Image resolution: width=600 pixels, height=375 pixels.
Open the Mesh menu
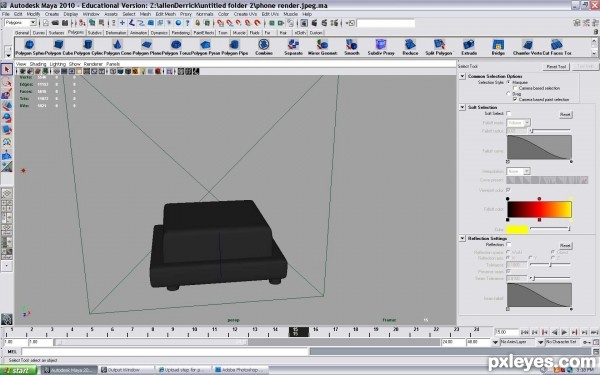pyautogui.click(x=145, y=14)
